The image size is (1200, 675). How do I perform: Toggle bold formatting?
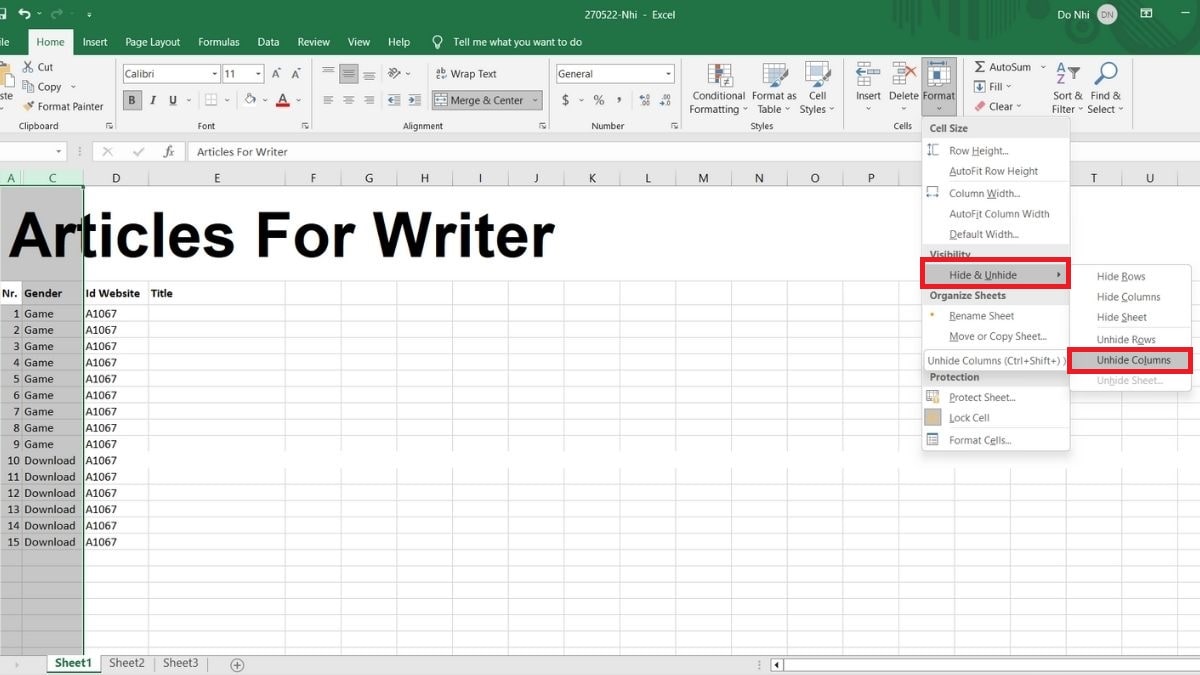pos(131,100)
